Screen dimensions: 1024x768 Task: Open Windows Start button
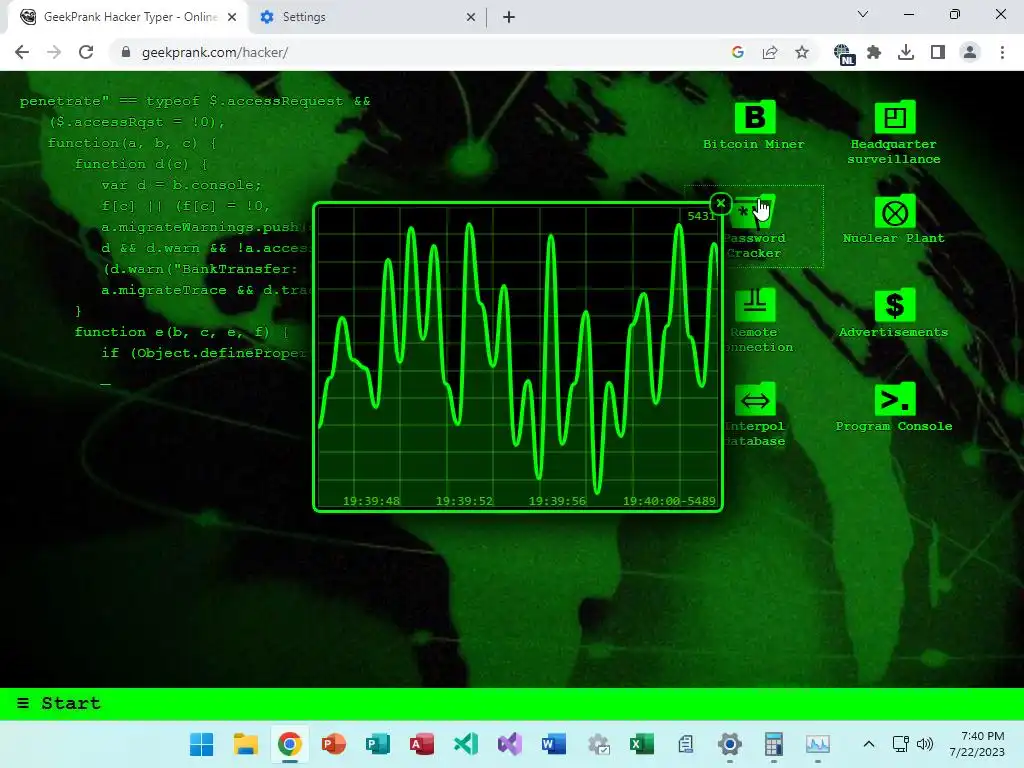(201, 744)
